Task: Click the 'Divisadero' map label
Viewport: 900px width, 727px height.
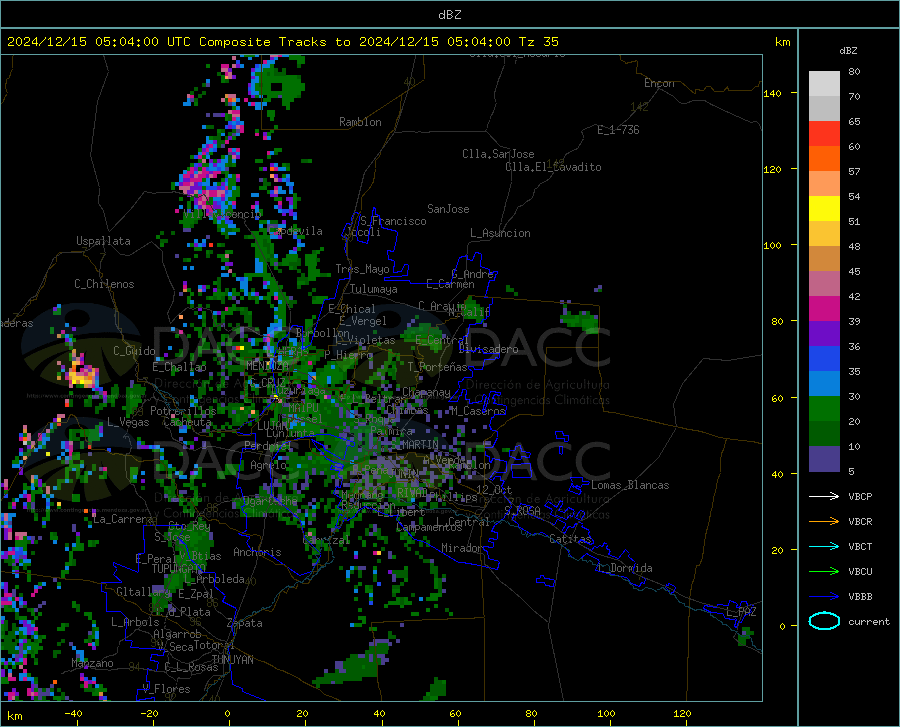Action: point(488,349)
